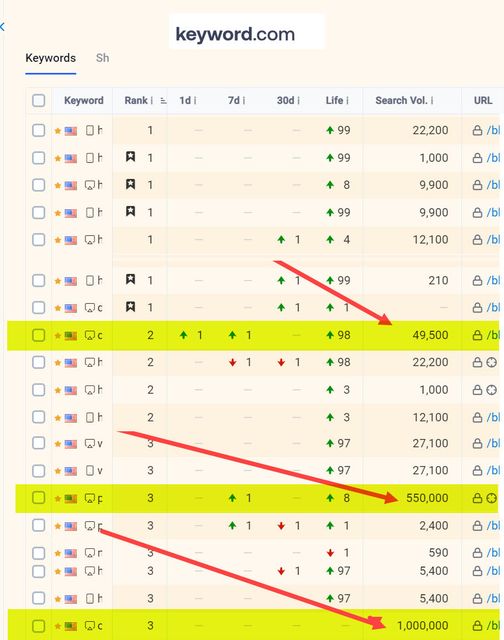Click the Life value 98 in the 49,500 row

coord(344,335)
